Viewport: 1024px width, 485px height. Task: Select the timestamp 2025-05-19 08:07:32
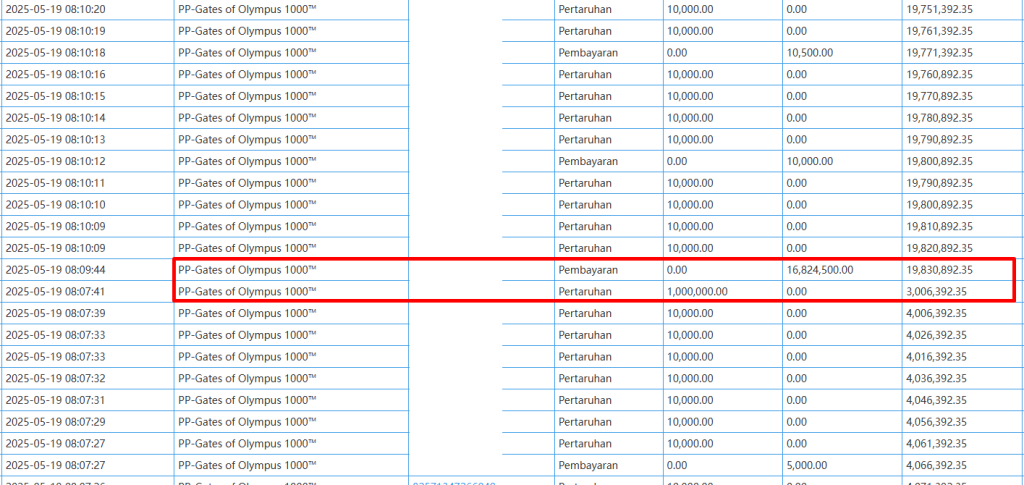56,379
